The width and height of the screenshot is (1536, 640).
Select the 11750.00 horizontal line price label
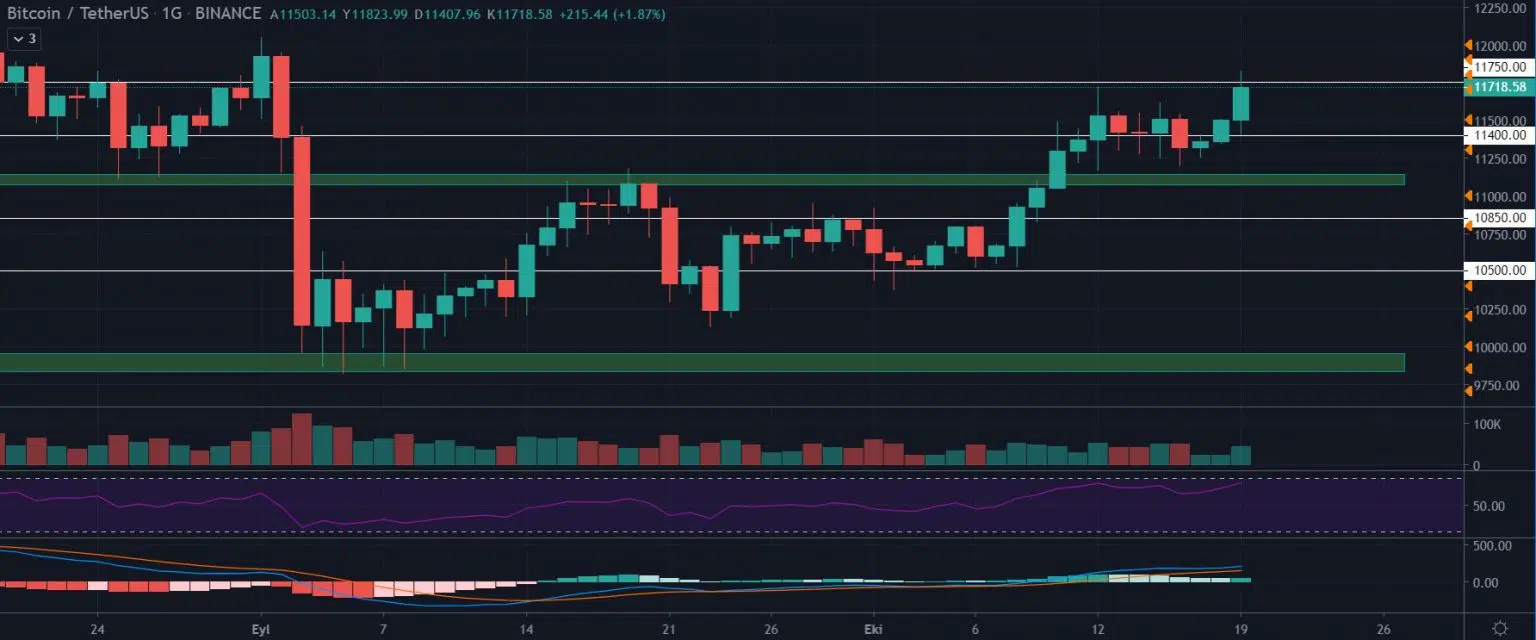click(x=1498, y=67)
